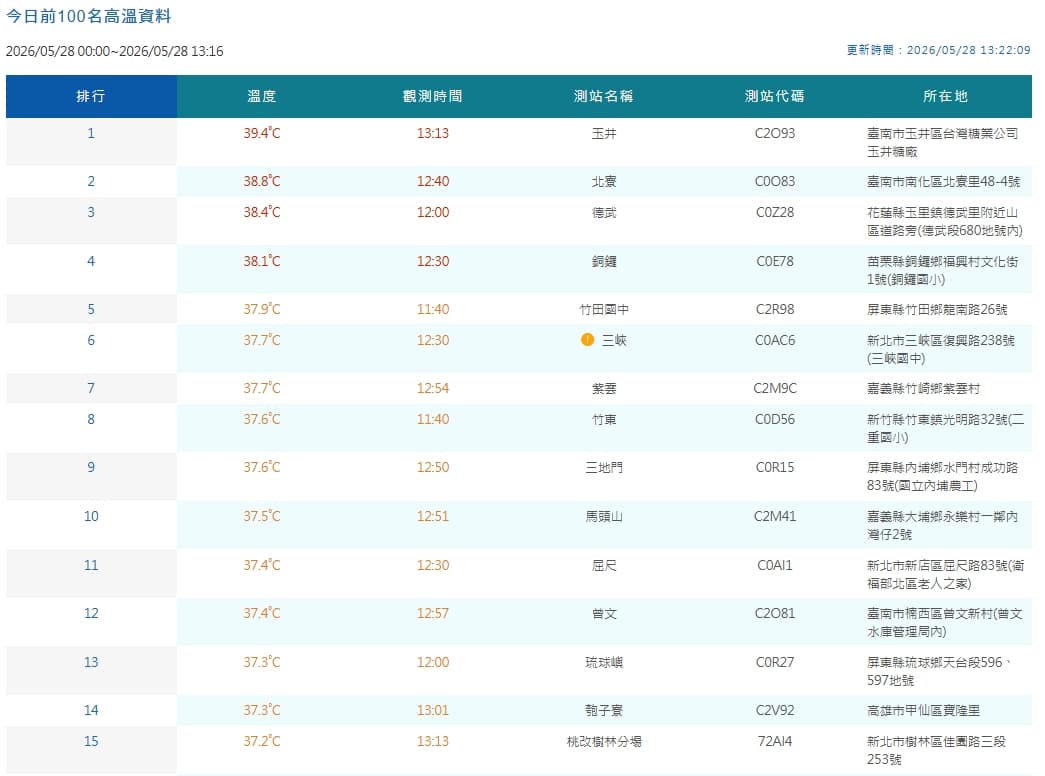Click location 屏東縣竹田鄉龍南路26號
Screen dimensions: 1045x776
(x=937, y=309)
